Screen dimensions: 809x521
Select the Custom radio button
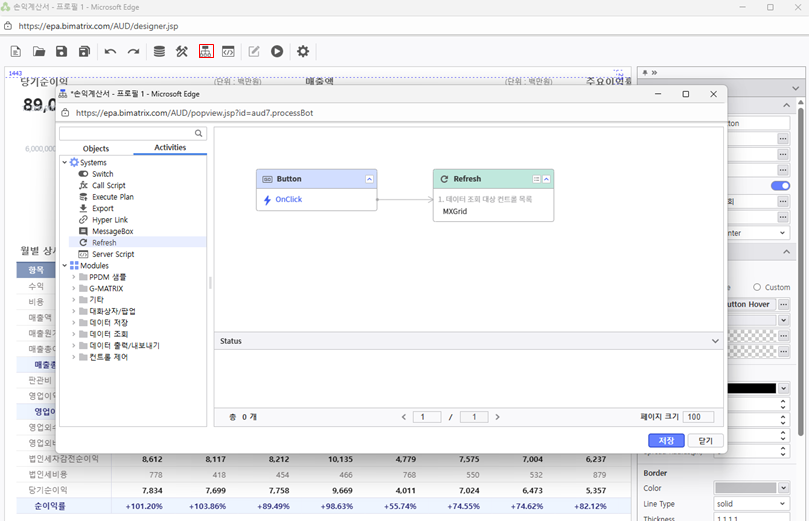[757, 287]
